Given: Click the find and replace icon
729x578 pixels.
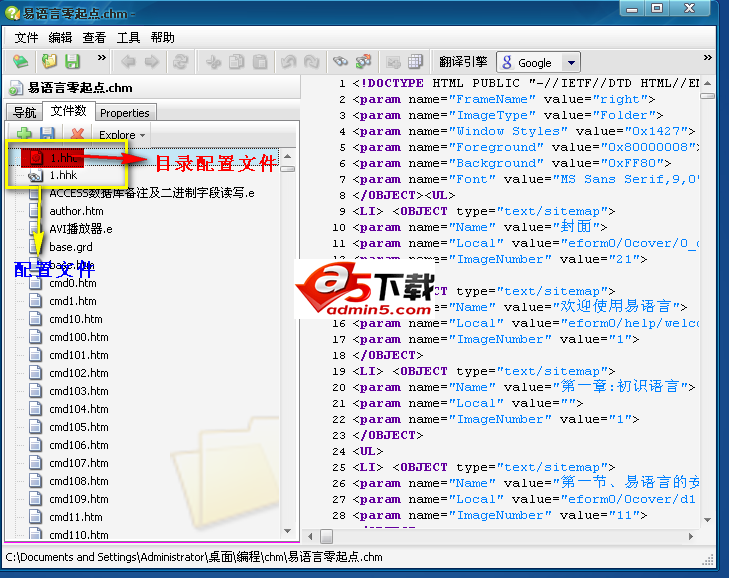Looking at the screenshot, I should click(x=364, y=62).
